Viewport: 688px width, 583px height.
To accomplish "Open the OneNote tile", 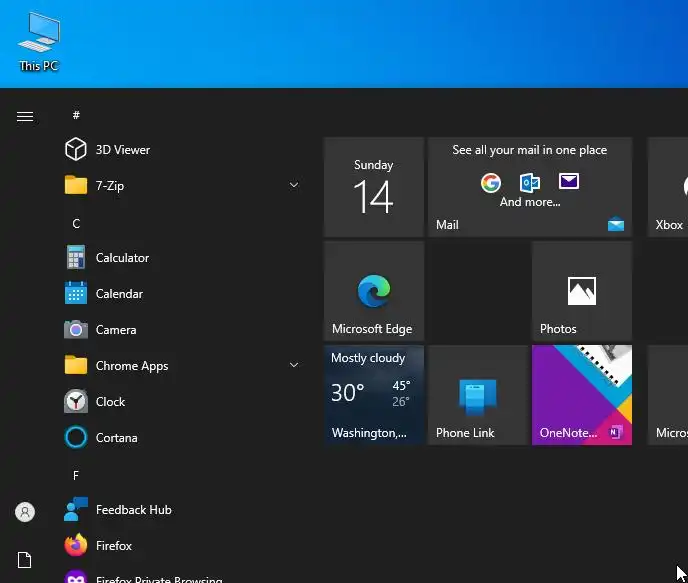I will point(582,395).
